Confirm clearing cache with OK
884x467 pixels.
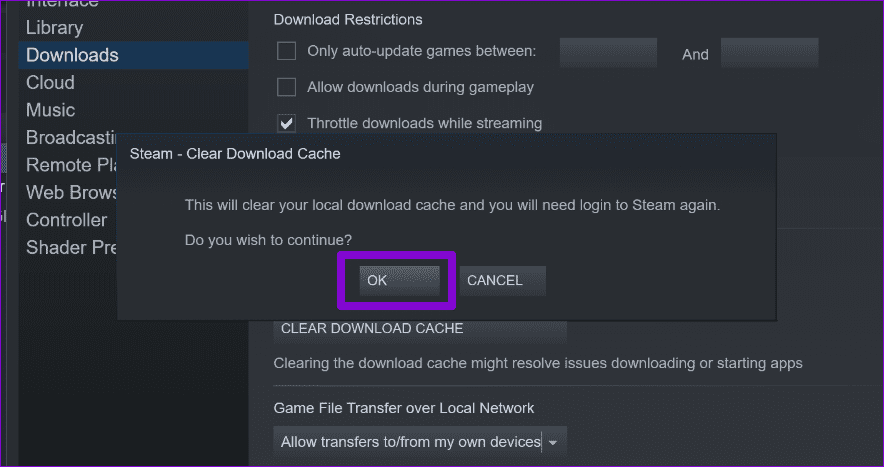click(398, 281)
